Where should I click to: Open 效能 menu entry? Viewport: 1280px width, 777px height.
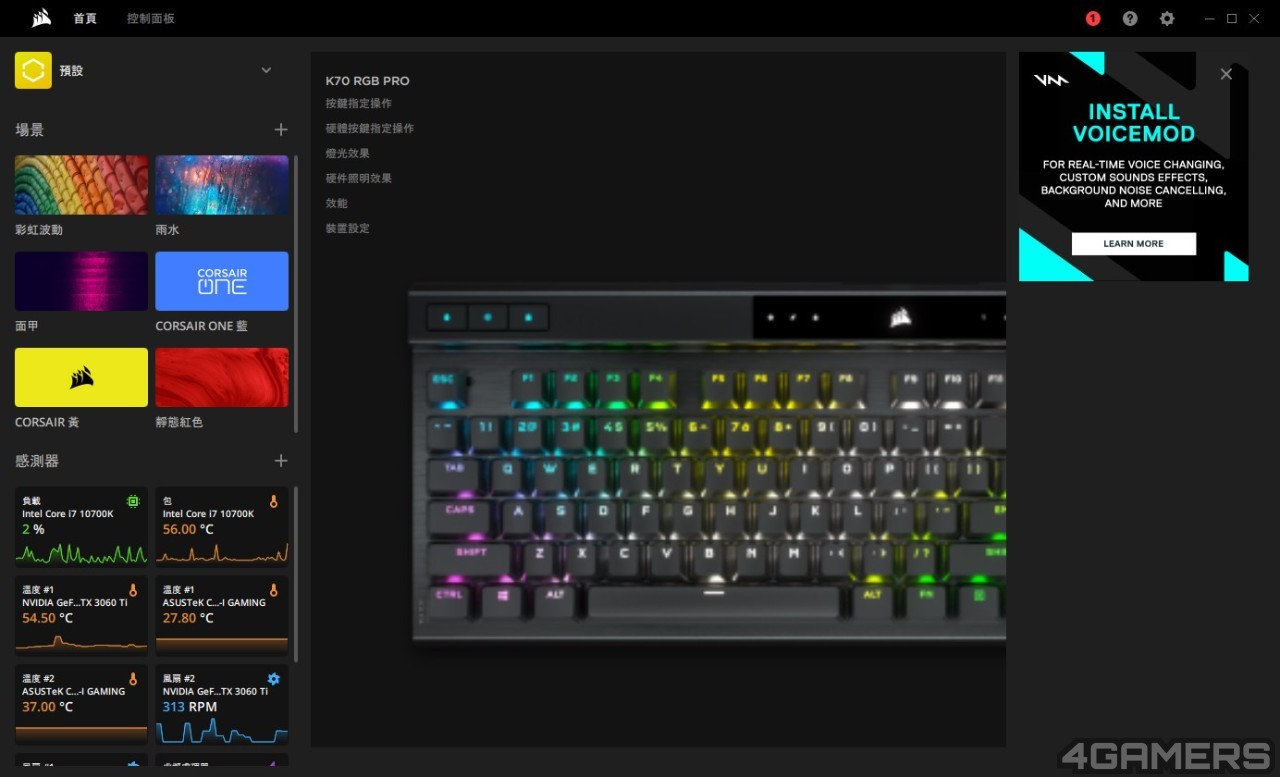pos(336,203)
